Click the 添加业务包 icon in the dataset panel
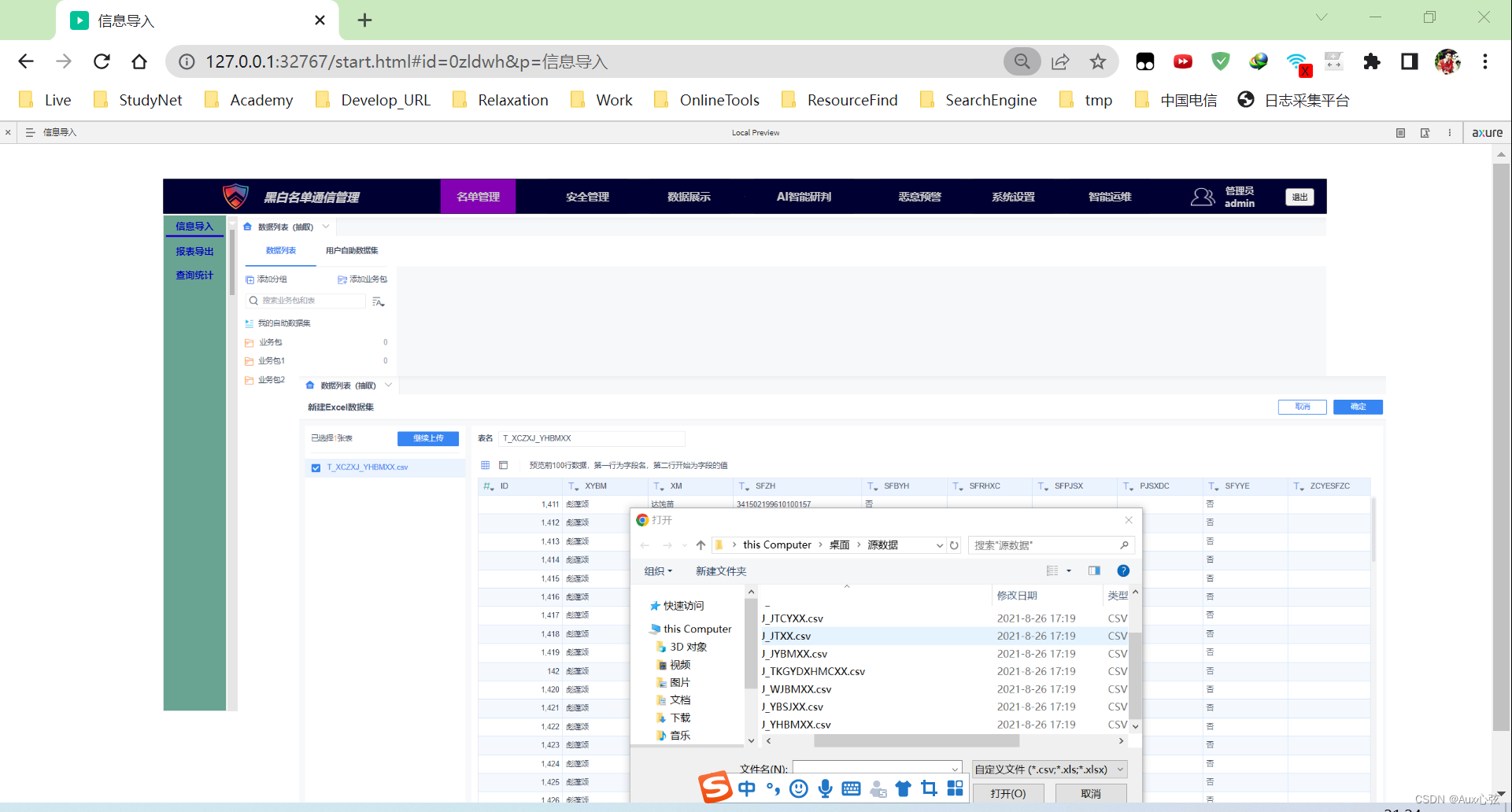 pos(341,279)
